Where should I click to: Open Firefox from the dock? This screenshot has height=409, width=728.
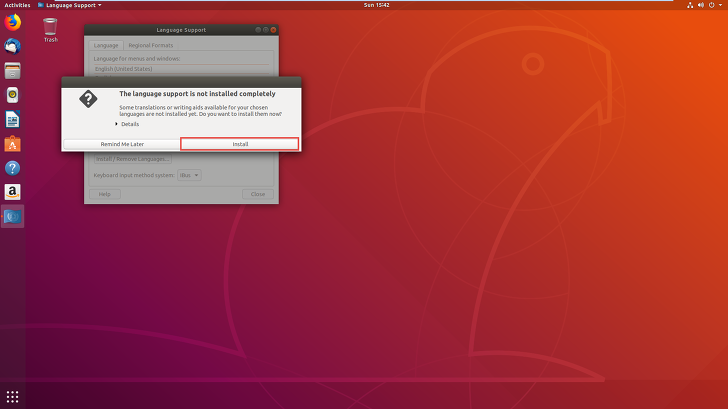point(13,22)
